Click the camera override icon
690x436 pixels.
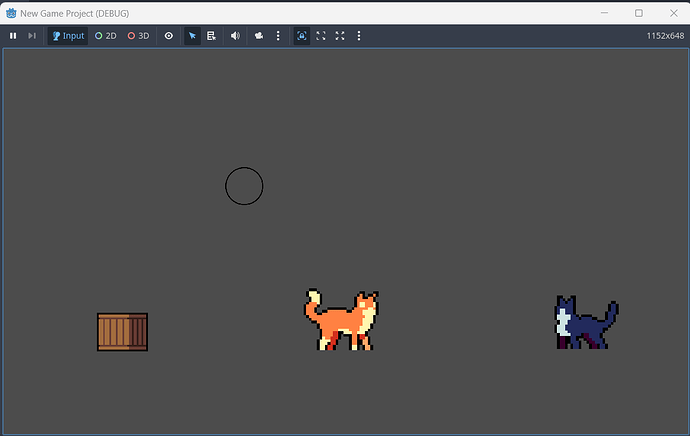pyautogui.click(x=259, y=36)
